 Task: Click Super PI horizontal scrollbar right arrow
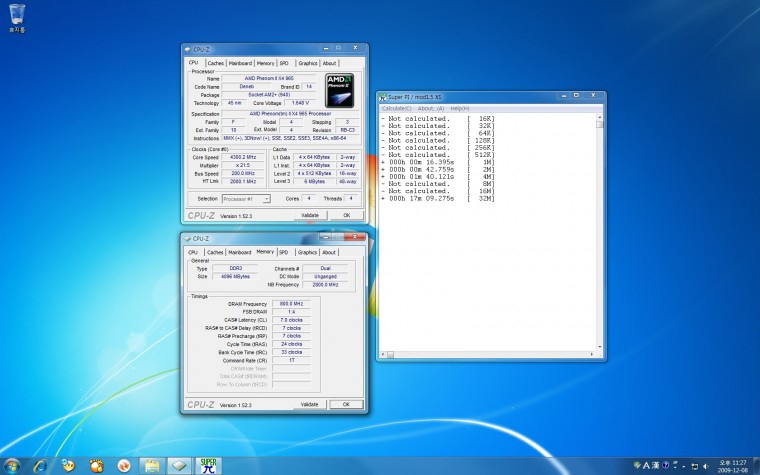(x=592, y=355)
